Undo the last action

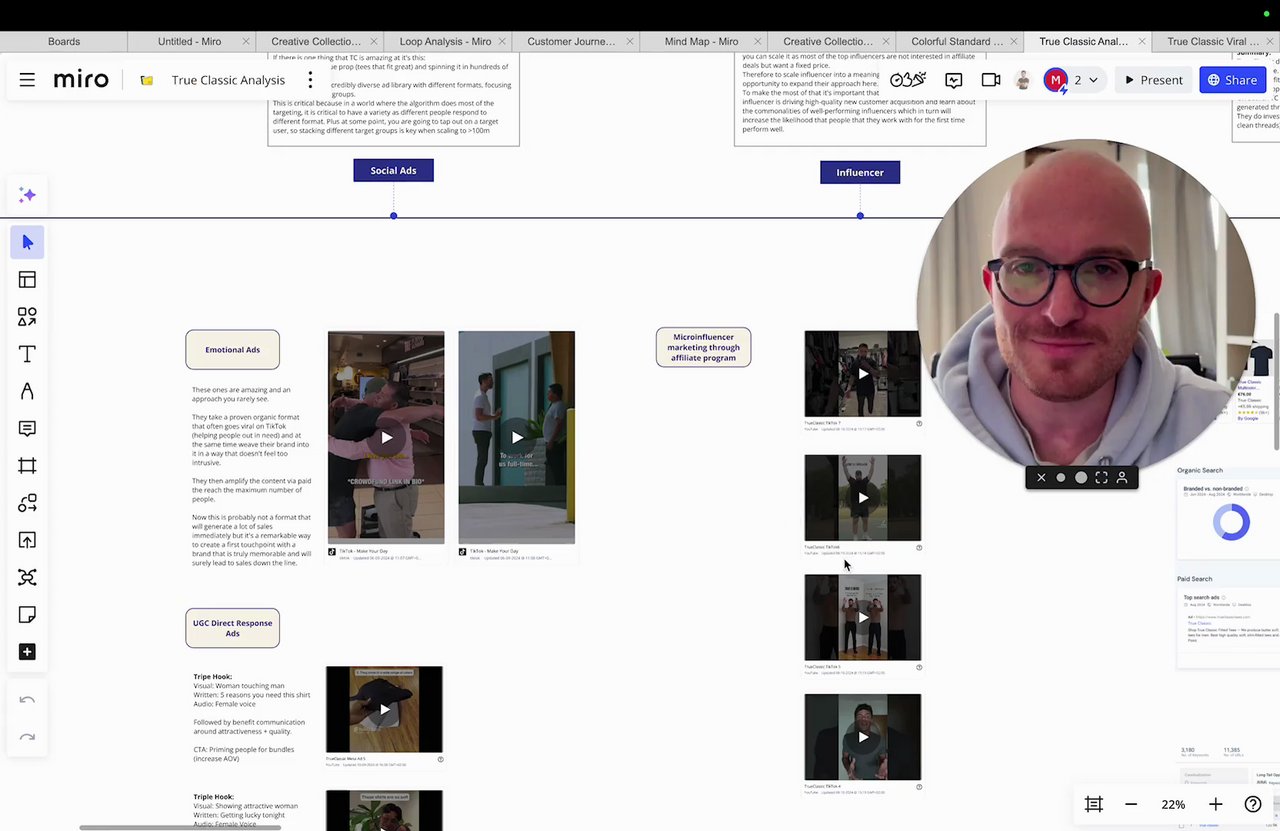coord(27,700)
